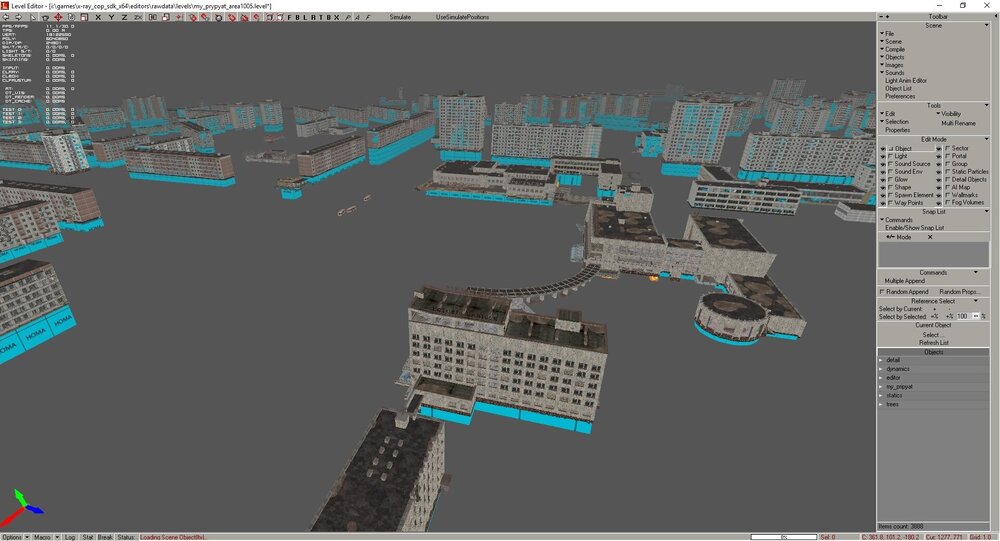This screenshot has height=541, width=1000.
Task: Click the Z axis constraint button
Action: pyautogui.click(x=123, y=17)
